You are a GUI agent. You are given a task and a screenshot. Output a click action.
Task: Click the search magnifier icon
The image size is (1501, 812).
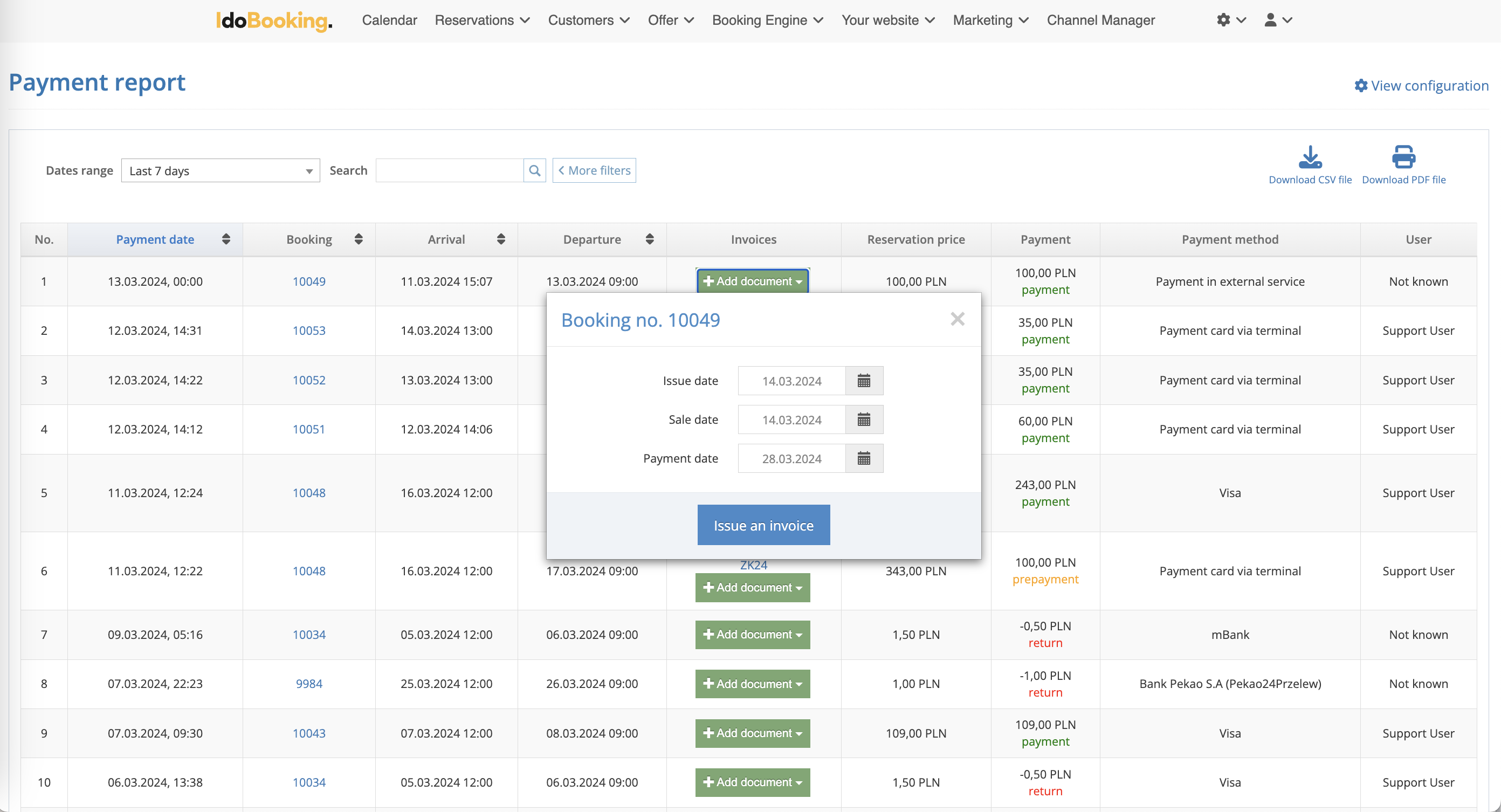534,171
